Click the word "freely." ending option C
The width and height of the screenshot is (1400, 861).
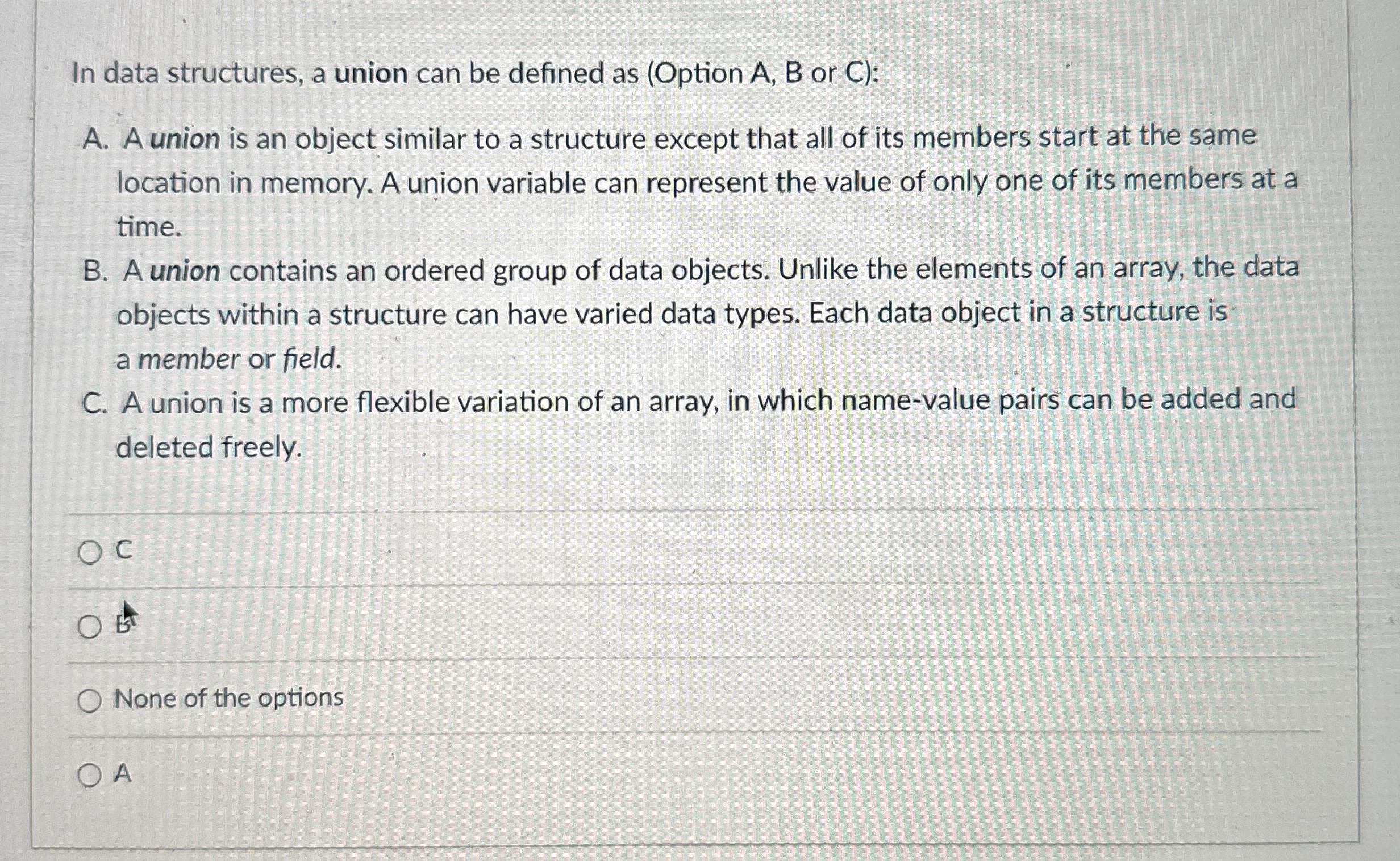point(261,448)
